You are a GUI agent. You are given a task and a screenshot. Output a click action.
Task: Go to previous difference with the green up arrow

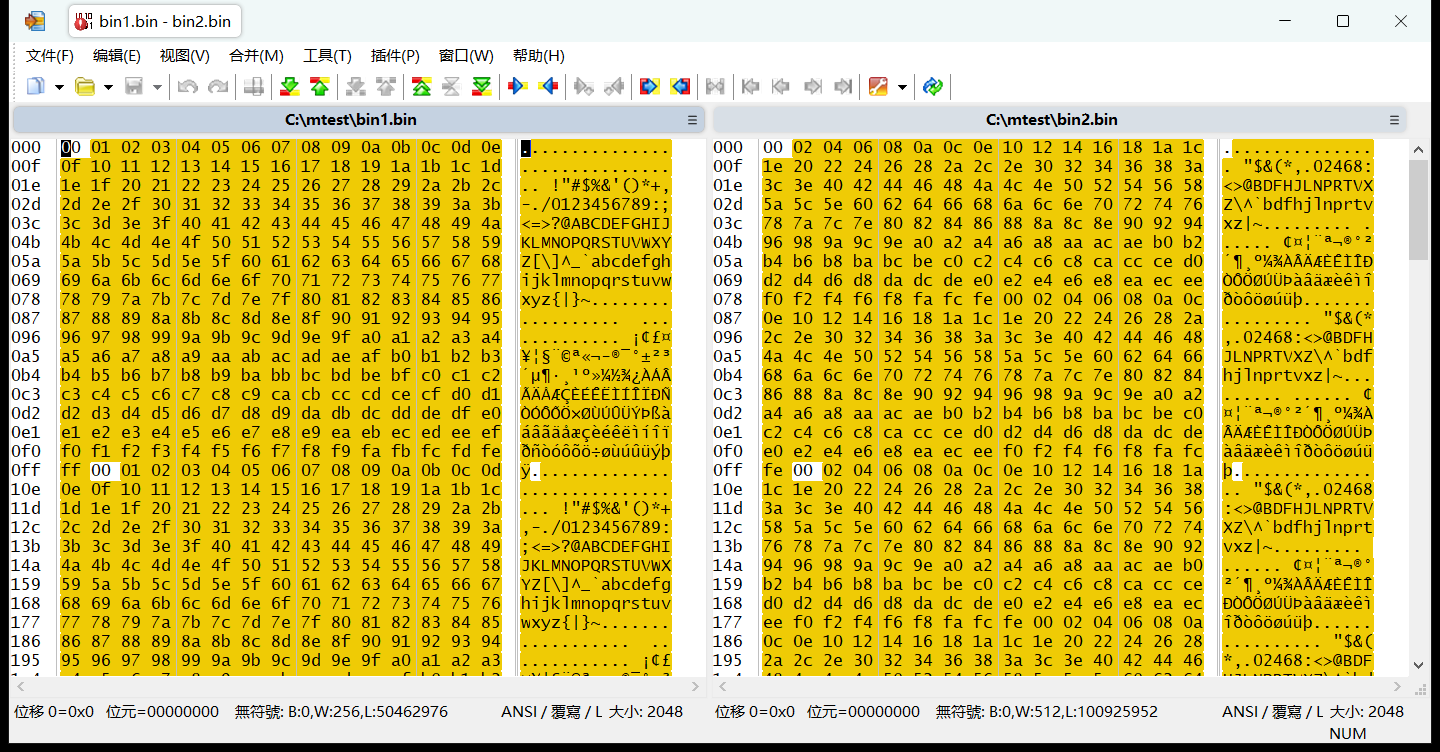tap(320, 87)
